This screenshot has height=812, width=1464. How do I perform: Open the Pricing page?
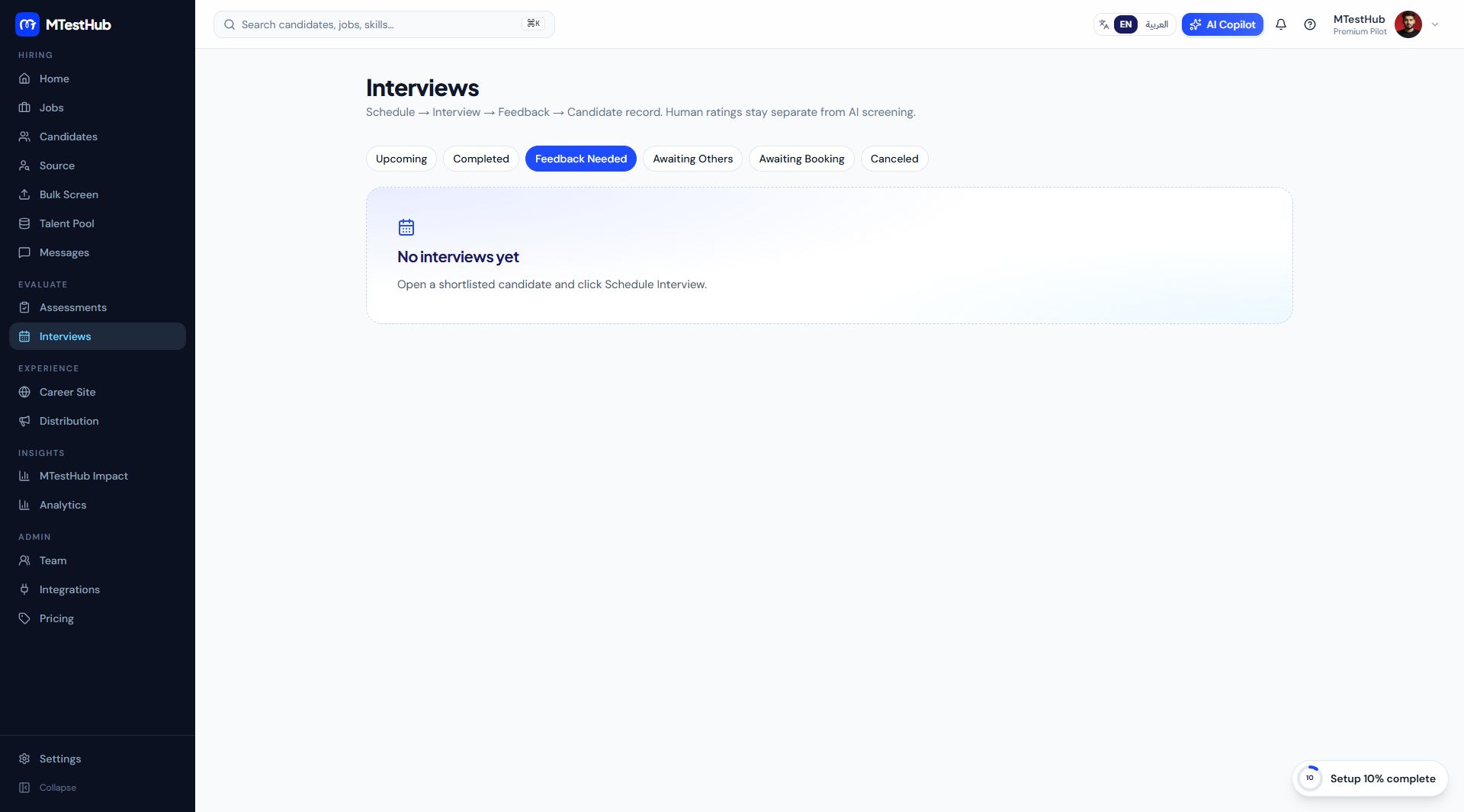click(x=98, y=618)
